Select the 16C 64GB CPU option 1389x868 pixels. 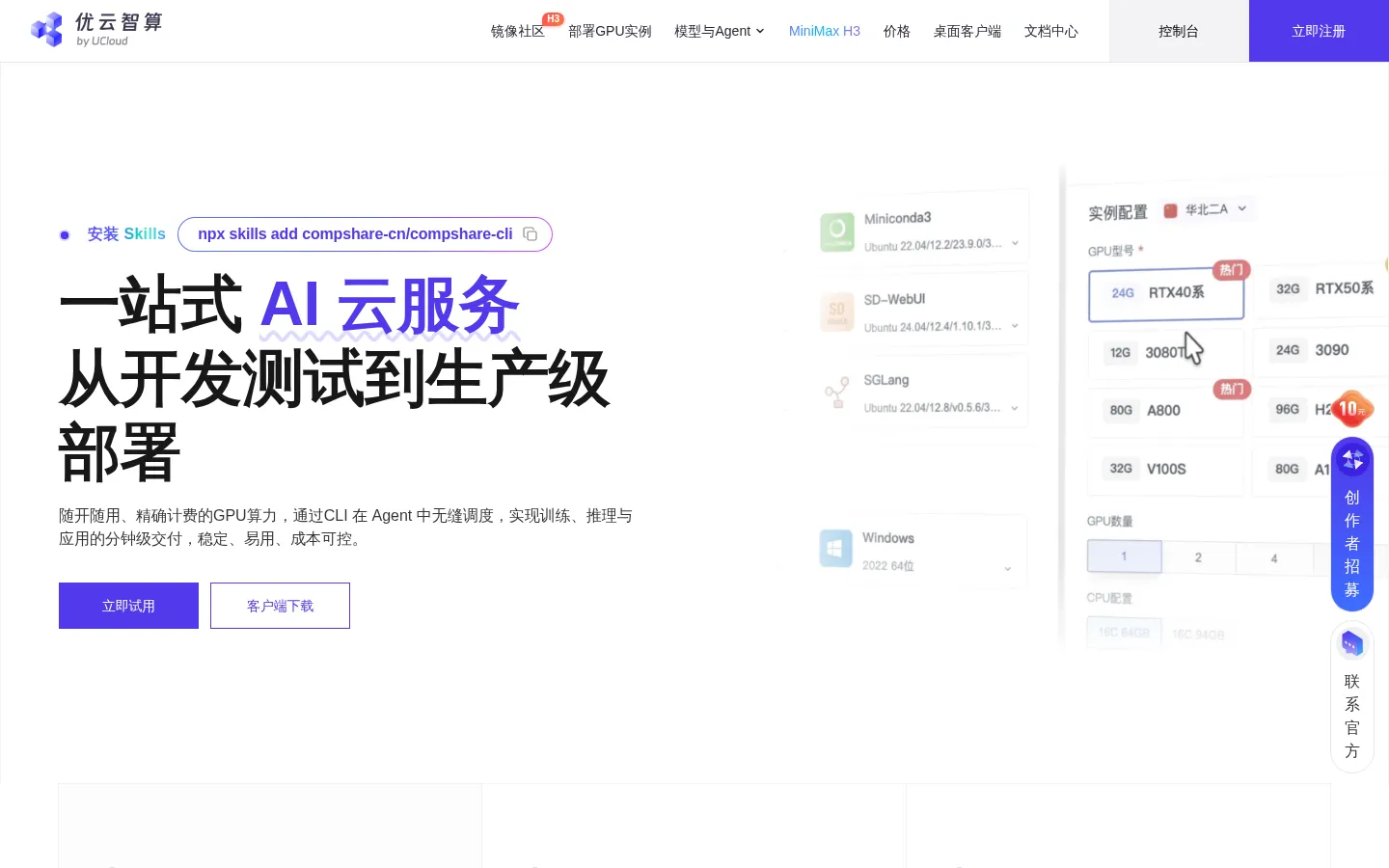coord(1125,633)
